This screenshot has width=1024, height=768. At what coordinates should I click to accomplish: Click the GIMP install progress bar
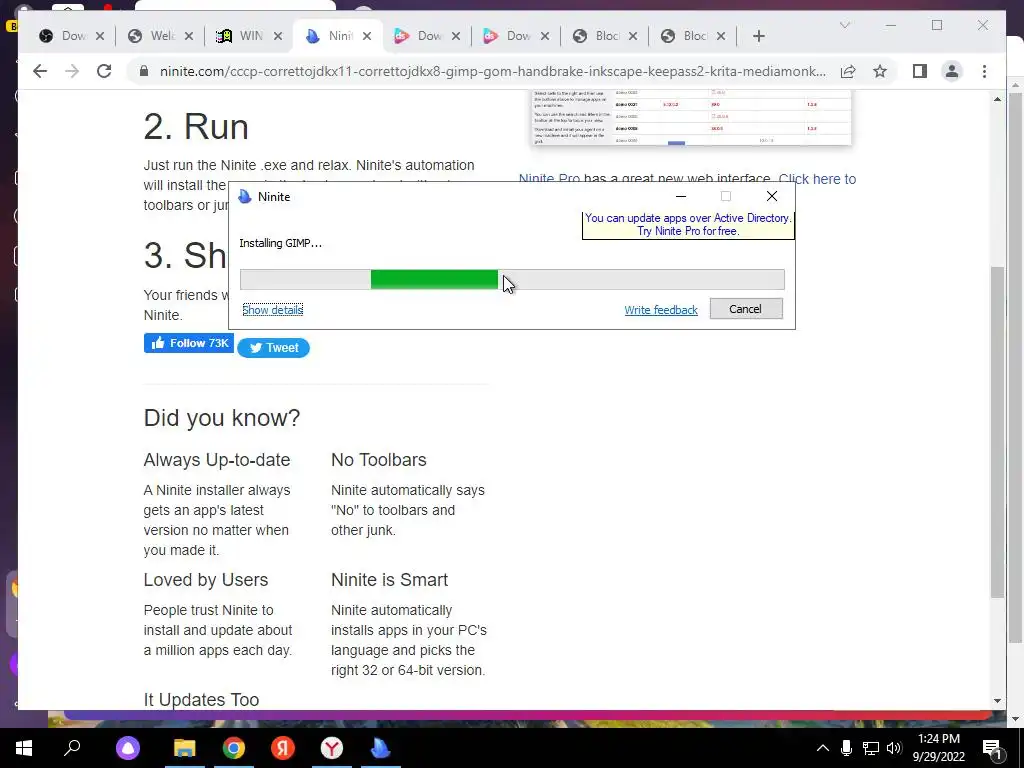pos(512,280)
